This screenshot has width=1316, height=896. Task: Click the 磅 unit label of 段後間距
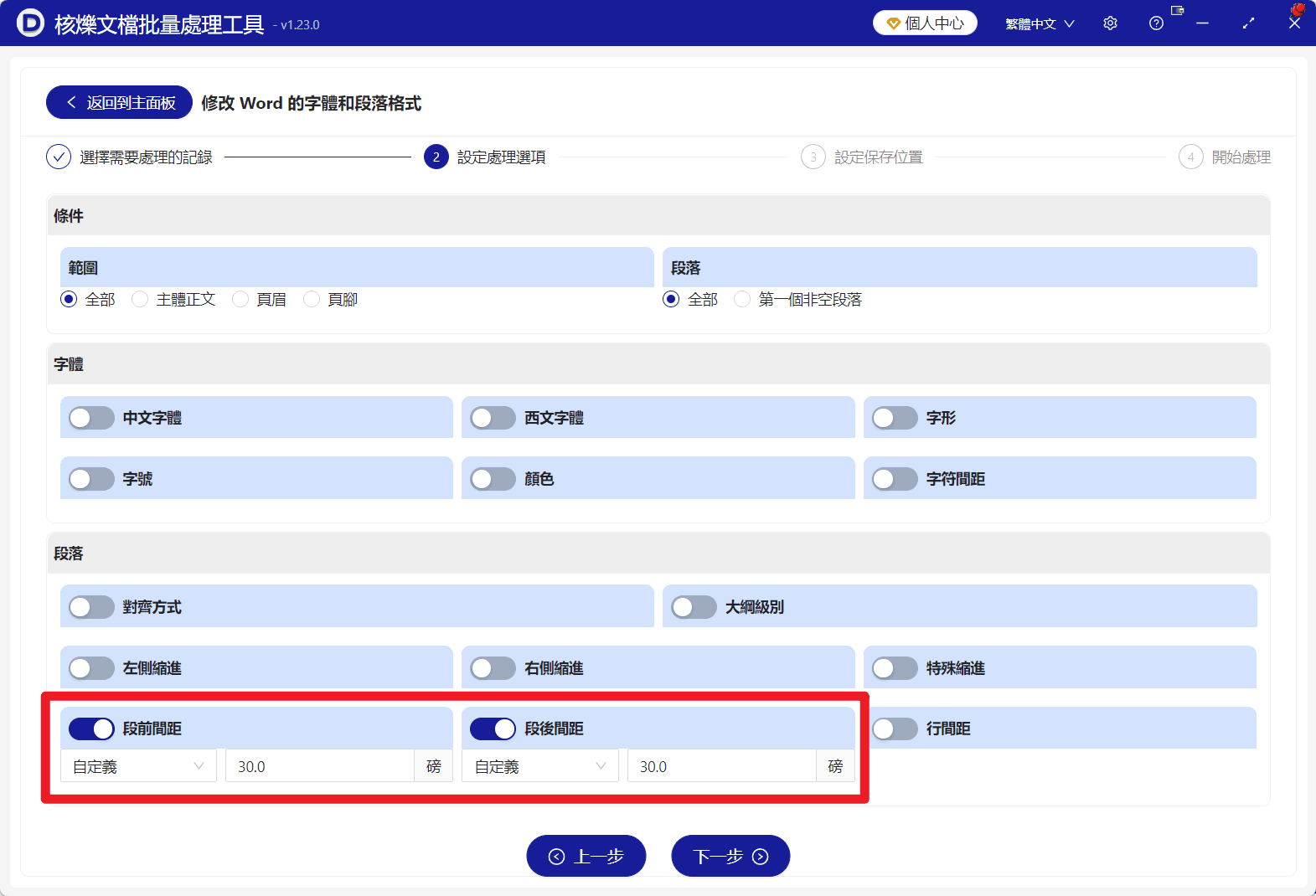(835, 766)
